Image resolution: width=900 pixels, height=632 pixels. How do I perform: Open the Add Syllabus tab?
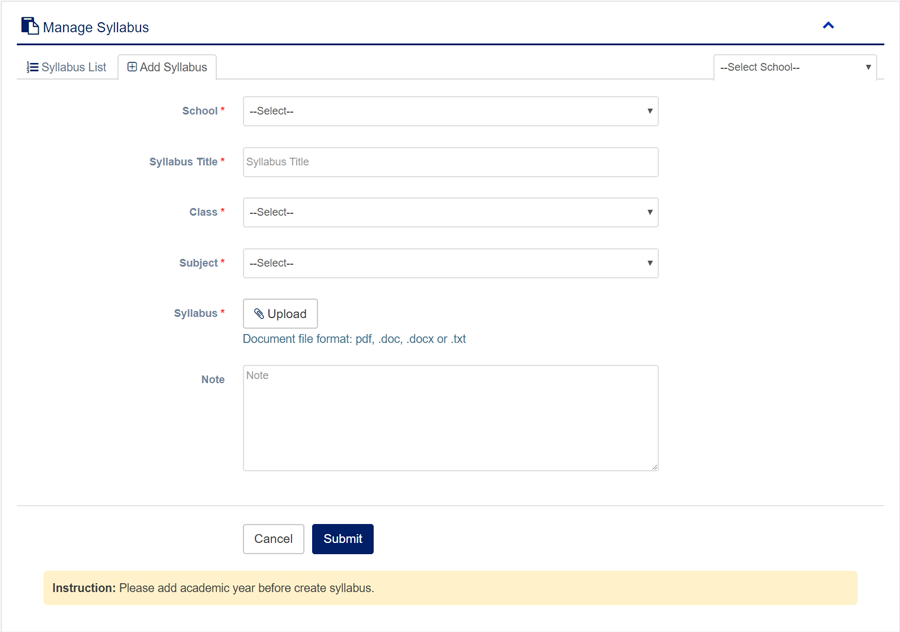click(x=167, y=67)
